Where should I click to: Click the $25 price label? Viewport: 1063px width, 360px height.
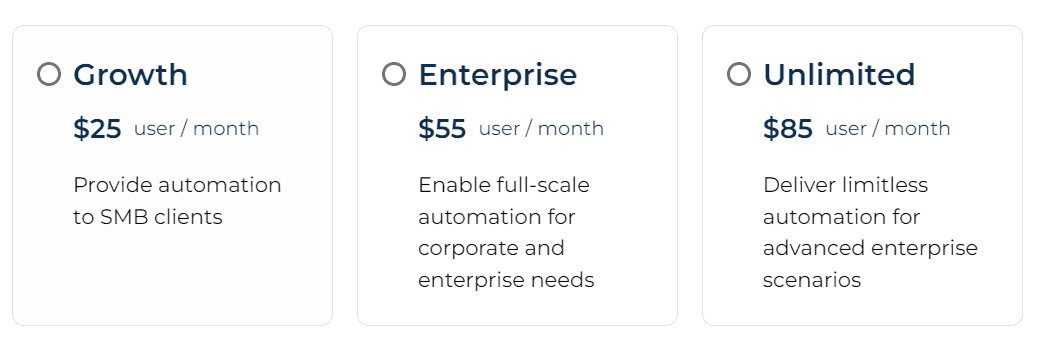pyautogui.click(x=97, y=128)
